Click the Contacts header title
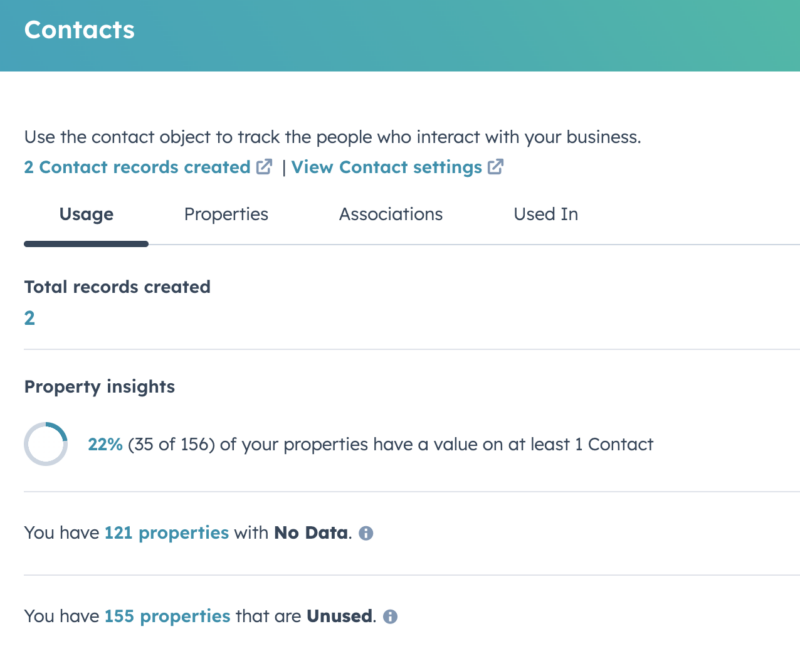This screenshot has height=656, width=800. pyautogui.click(x=79, y=30)
